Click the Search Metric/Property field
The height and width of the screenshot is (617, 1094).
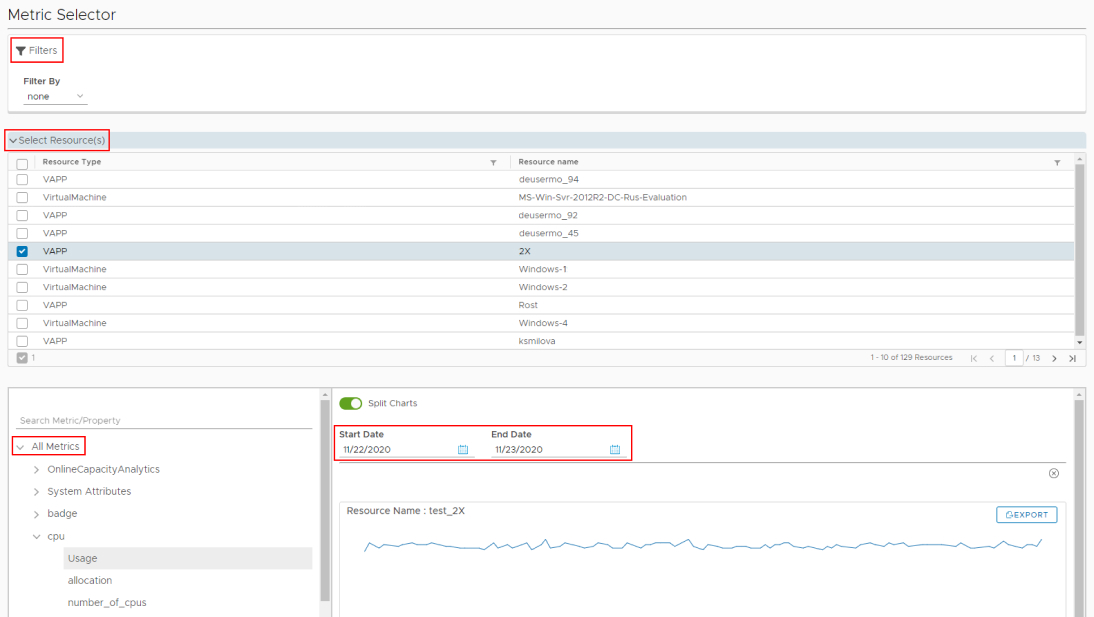165,421
